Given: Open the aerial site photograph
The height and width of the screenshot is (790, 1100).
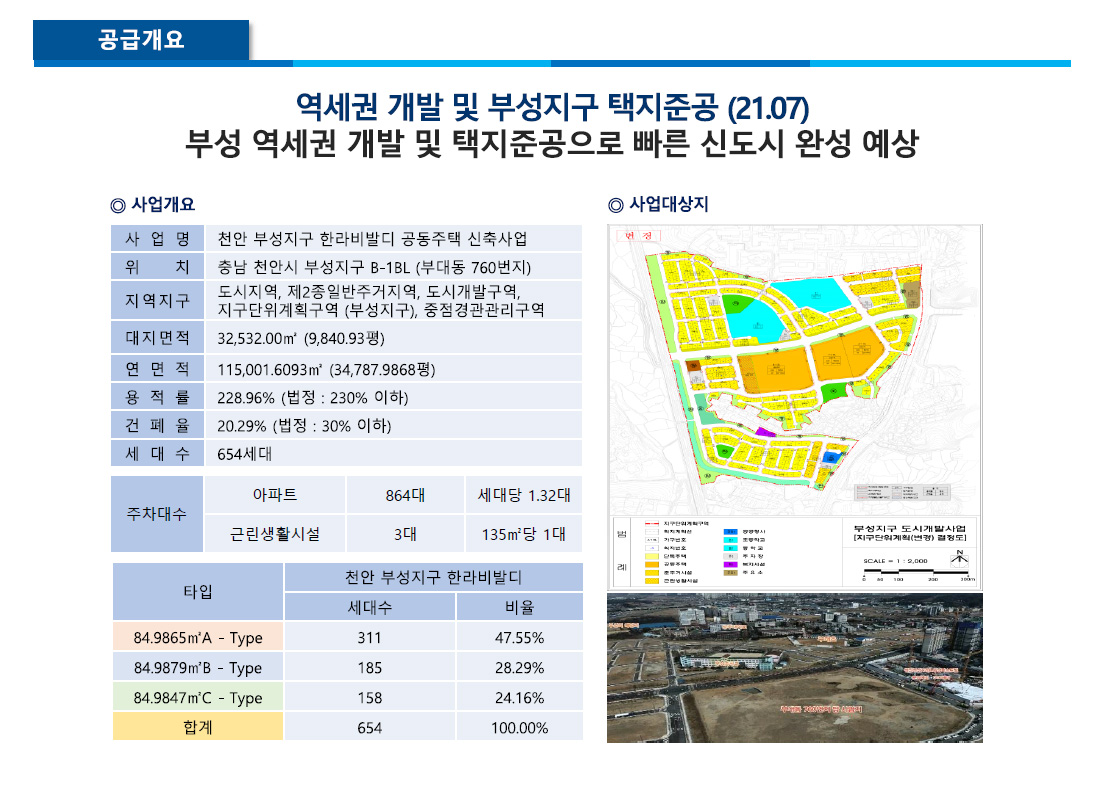Looking at the screenshot, I should [795, 668].
